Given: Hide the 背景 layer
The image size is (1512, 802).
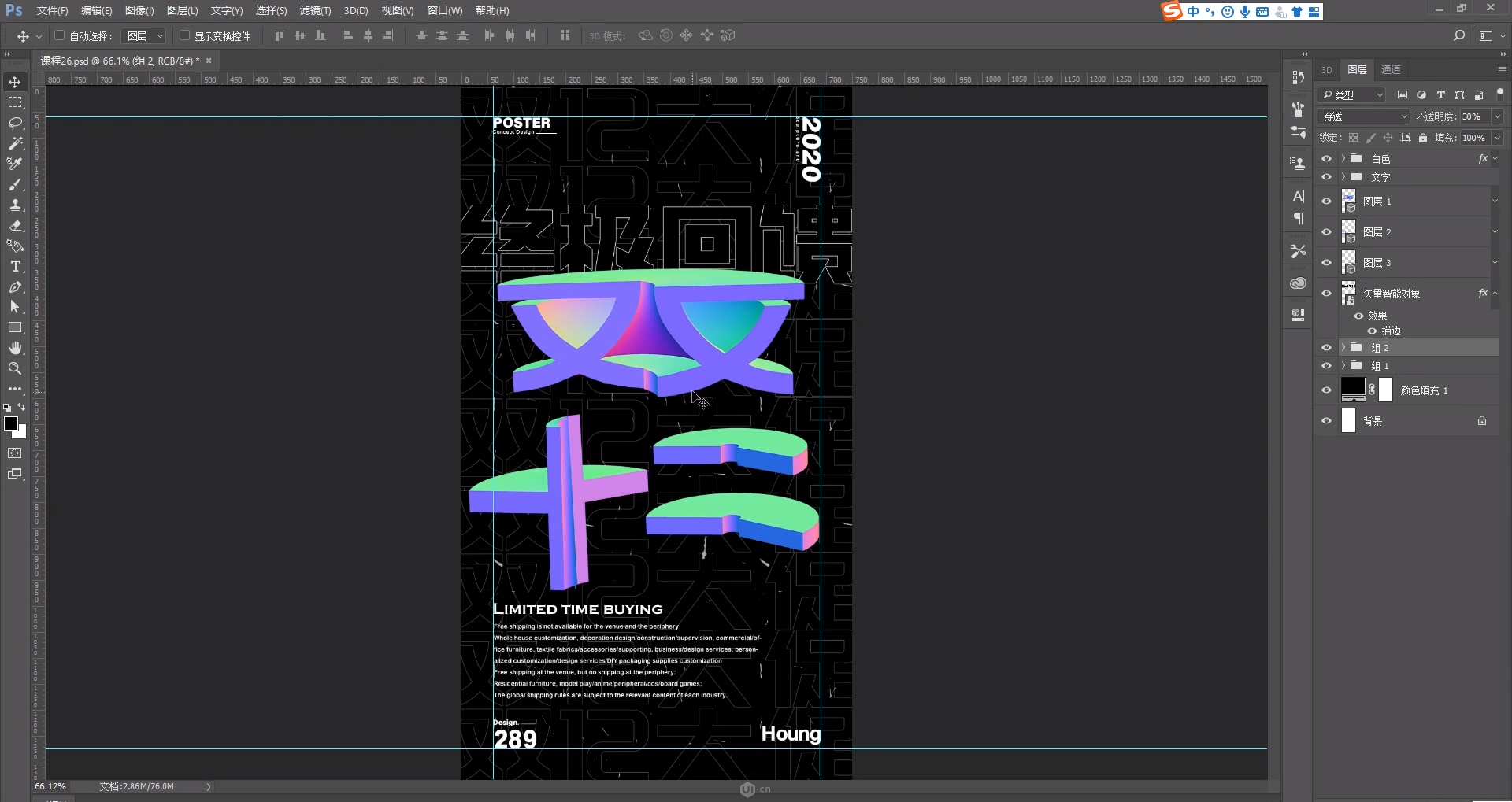Looking at the screenshot, I should pyautogui.click(x=1326, y=421).
